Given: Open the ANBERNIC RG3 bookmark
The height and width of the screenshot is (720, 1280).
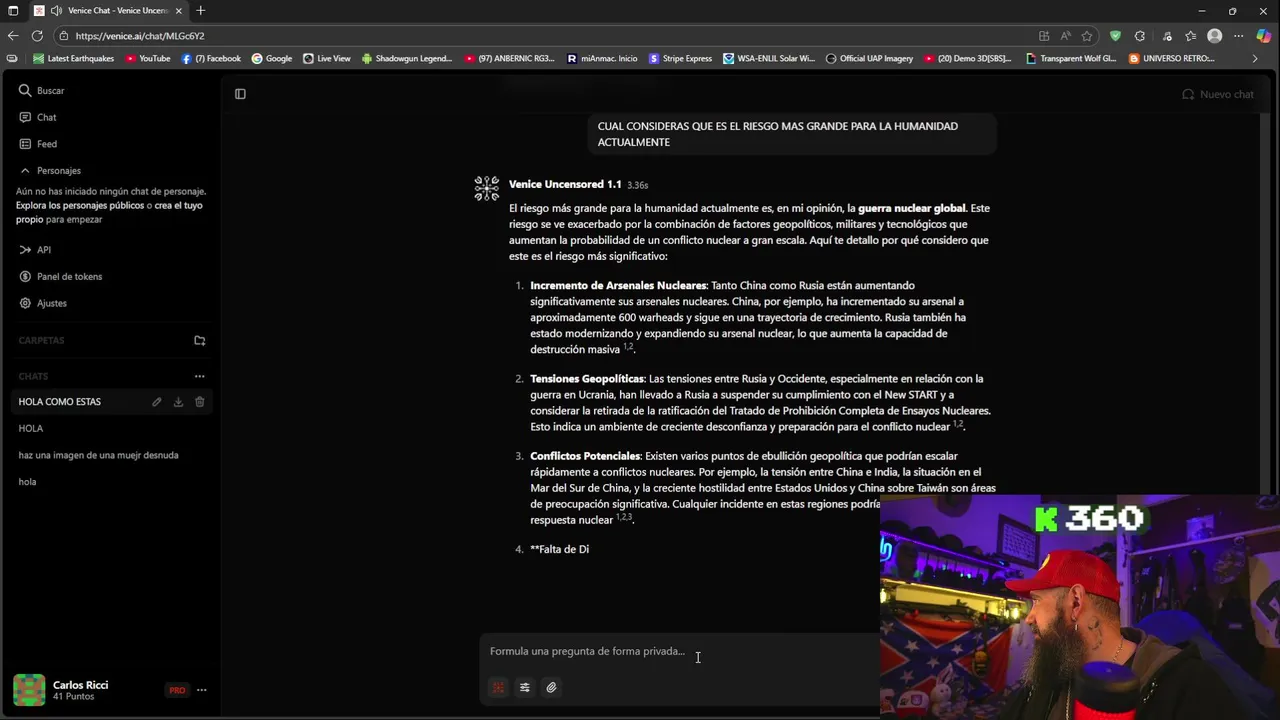Looking at the screenshot, I should (509, 59).
